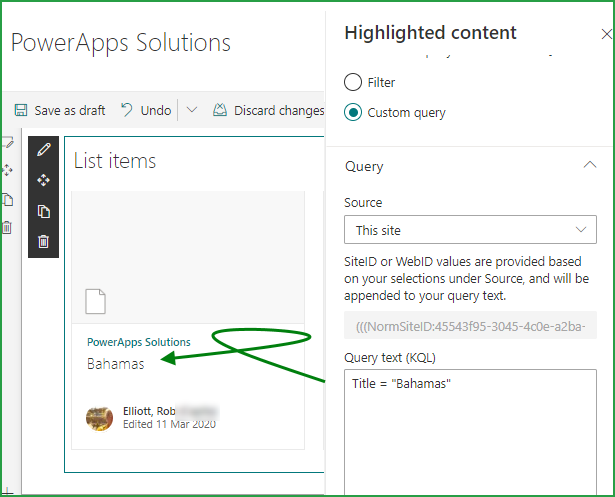Click the List items web part title

pos(115,161)
